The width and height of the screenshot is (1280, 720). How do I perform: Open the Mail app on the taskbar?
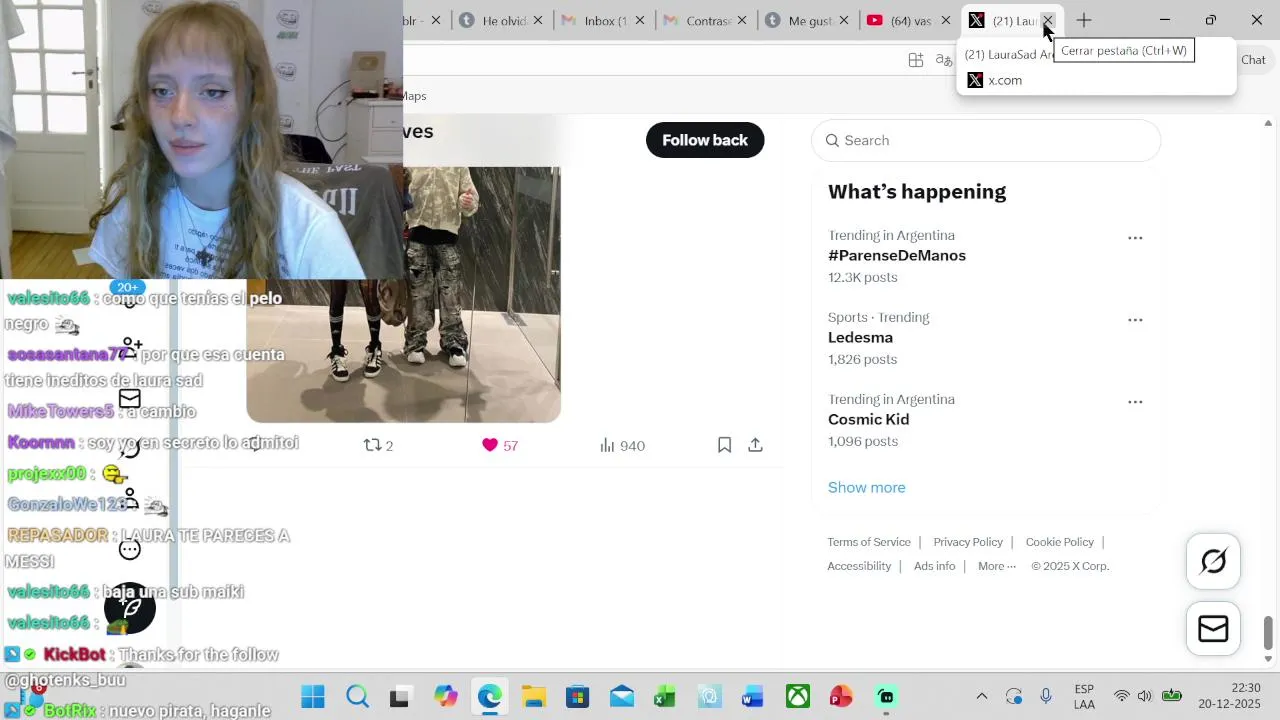[x=621, y=697]
